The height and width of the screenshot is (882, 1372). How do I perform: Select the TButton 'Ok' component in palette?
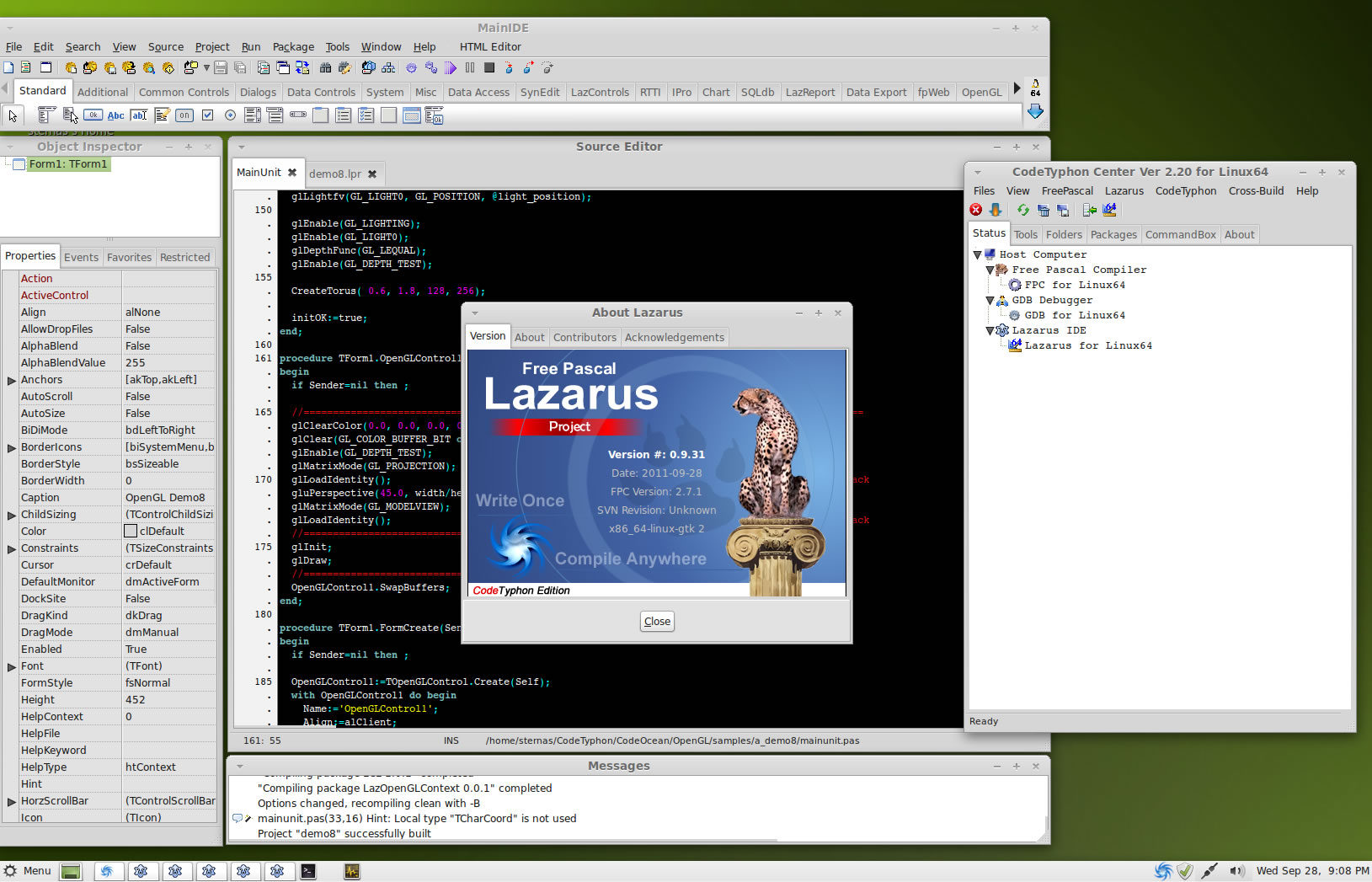pos(93,115)
